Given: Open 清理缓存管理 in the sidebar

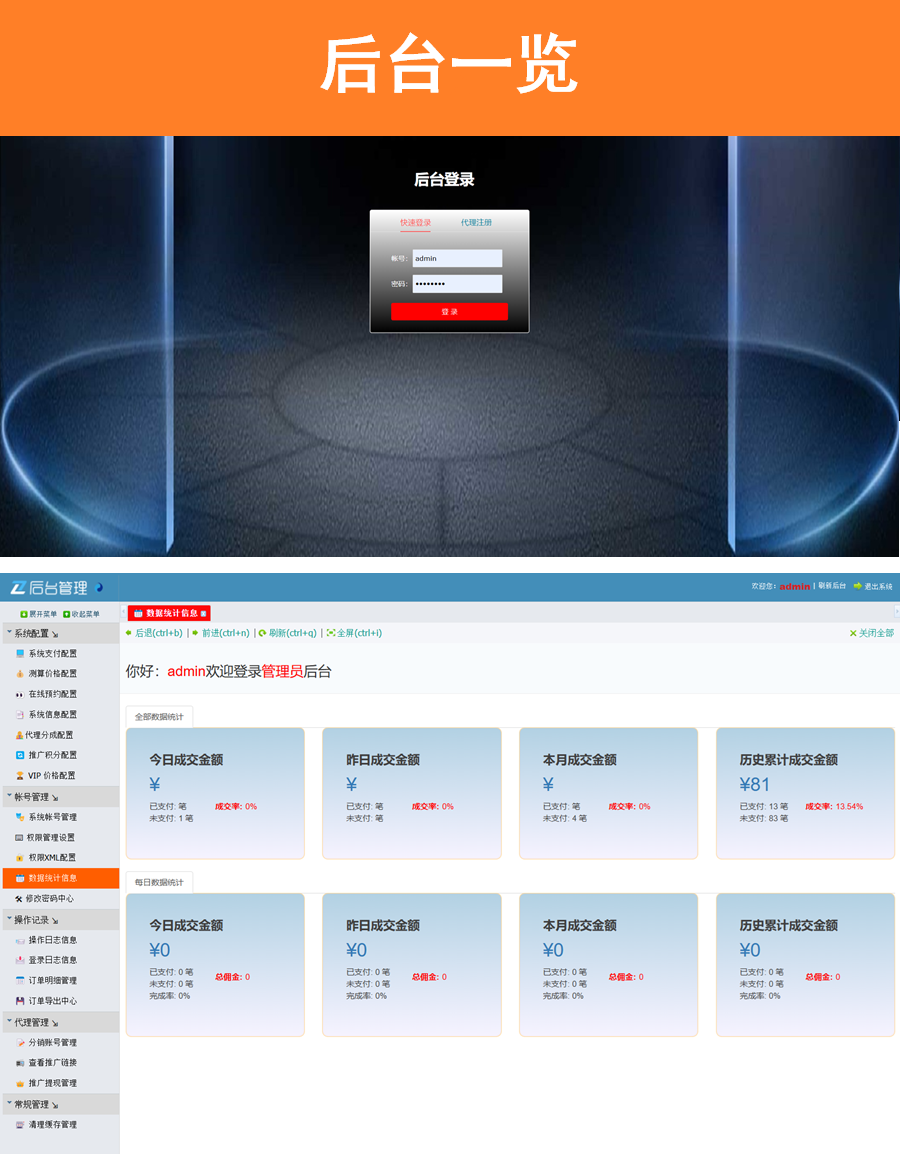Looking at the screenshot, I should (52, 1125).
